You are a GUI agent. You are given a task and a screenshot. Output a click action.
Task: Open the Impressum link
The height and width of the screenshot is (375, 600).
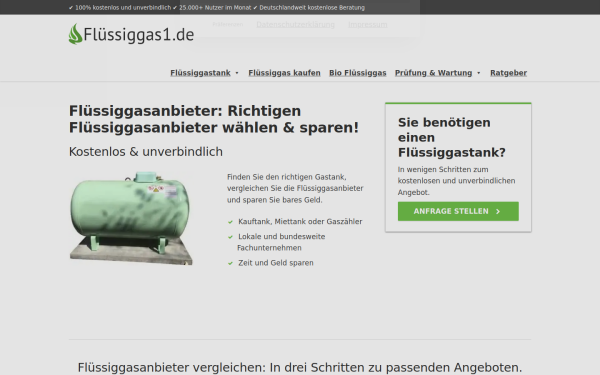[368, 24]
